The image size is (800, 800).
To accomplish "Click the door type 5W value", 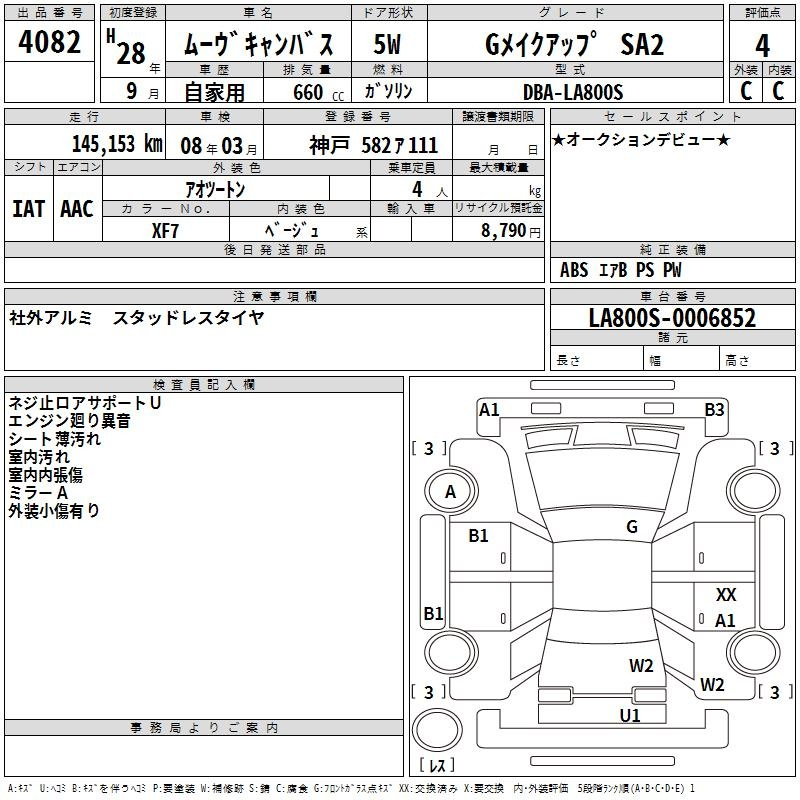I will (388, 44).
